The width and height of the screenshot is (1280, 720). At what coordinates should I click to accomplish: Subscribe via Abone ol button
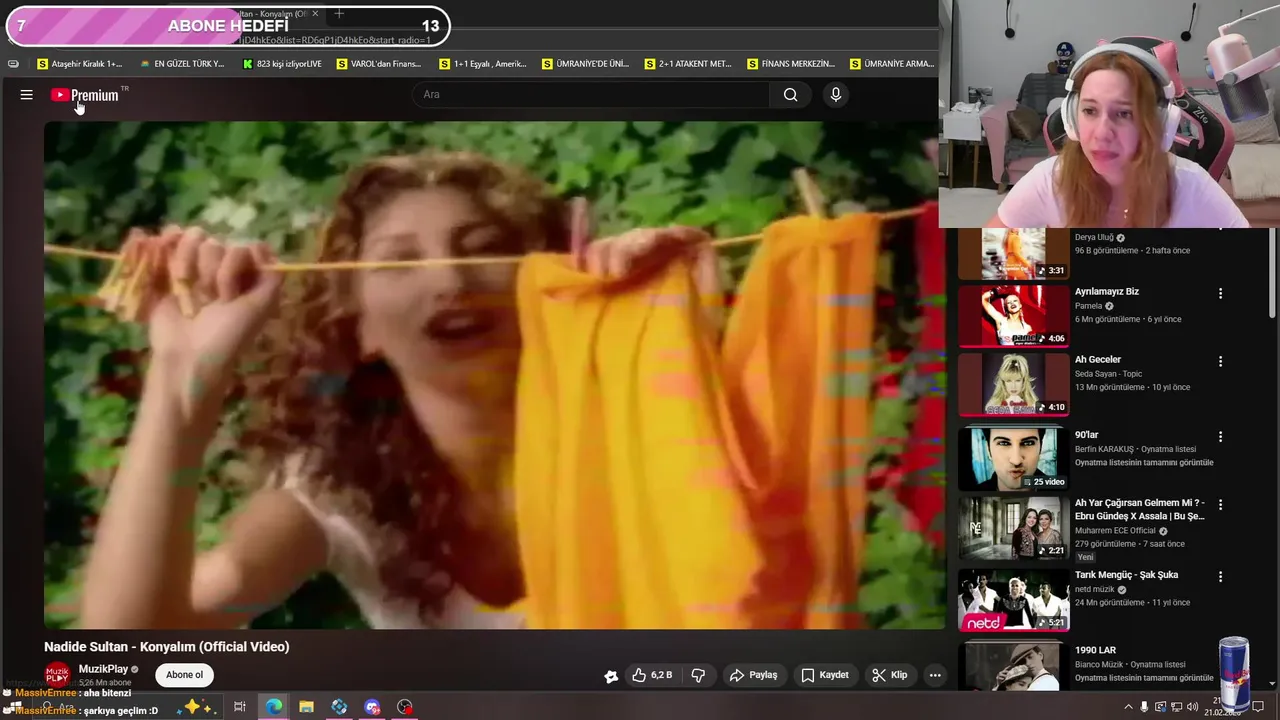tap(184, 675)
